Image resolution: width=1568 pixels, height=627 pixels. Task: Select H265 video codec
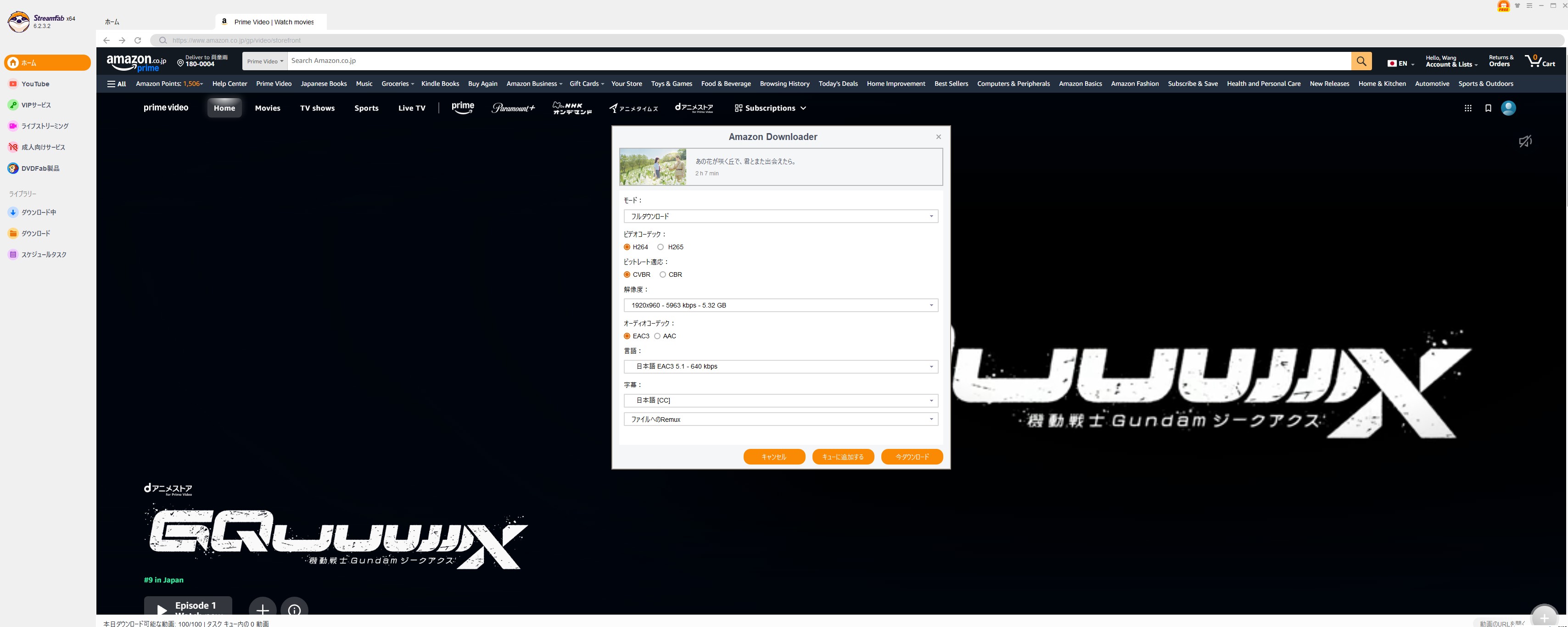point(661,247)
